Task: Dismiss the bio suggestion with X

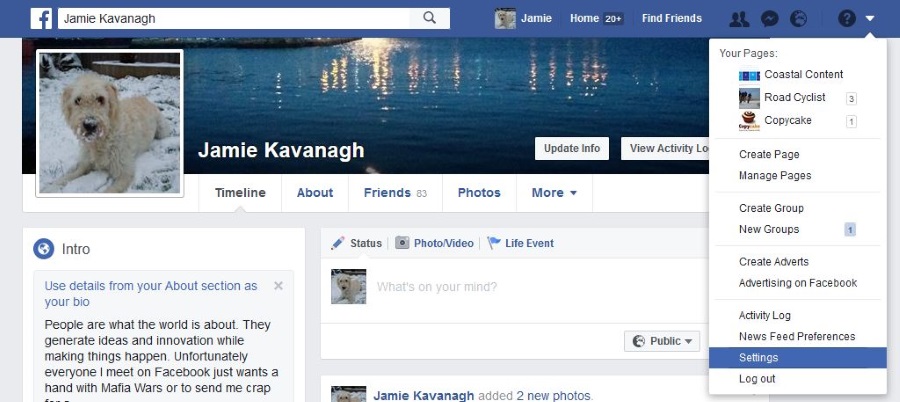Action: [x=278, y=285]
